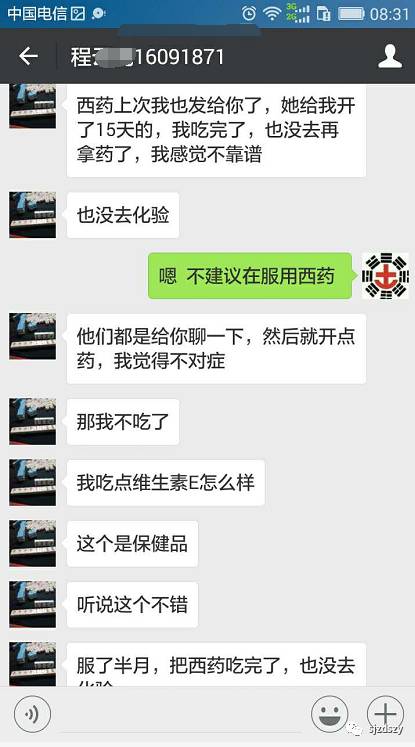Image resolution: width=415 pixels, height=747 pixels.
Task: Tap the Wi-Fi status bar icon
Action: [x=272, y=14]
